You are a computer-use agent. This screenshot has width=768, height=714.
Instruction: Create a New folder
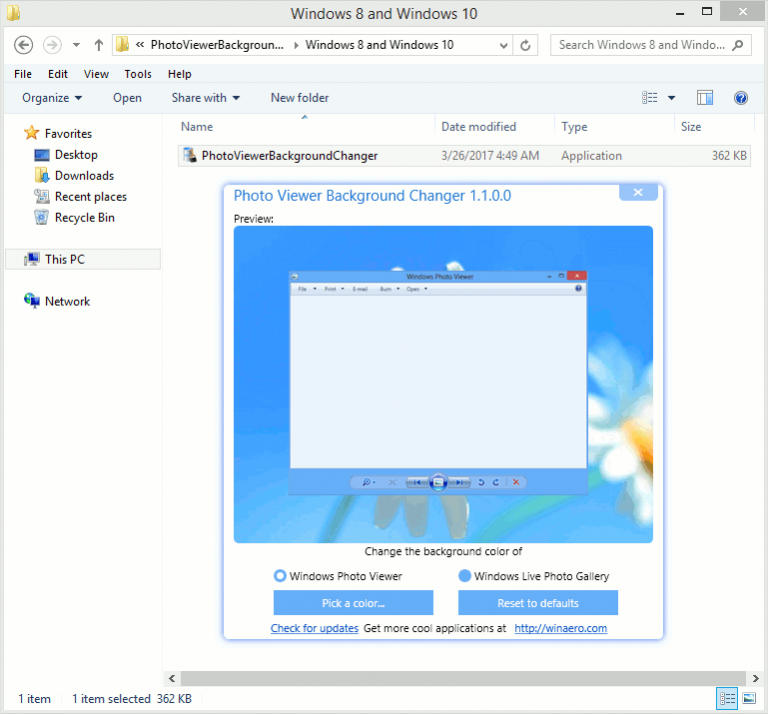point(299,98)
